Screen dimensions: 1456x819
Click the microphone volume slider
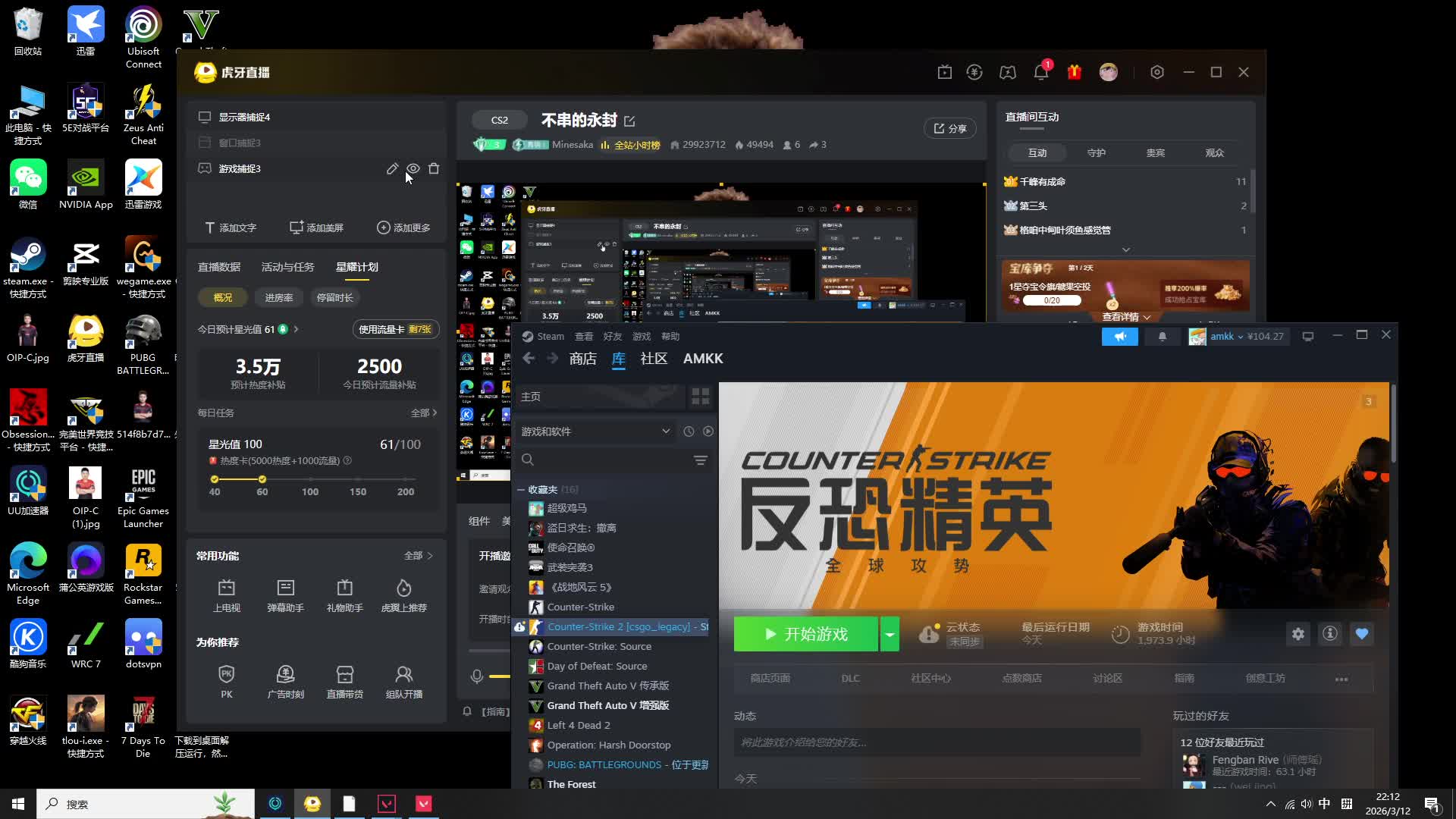click(499, 676)
